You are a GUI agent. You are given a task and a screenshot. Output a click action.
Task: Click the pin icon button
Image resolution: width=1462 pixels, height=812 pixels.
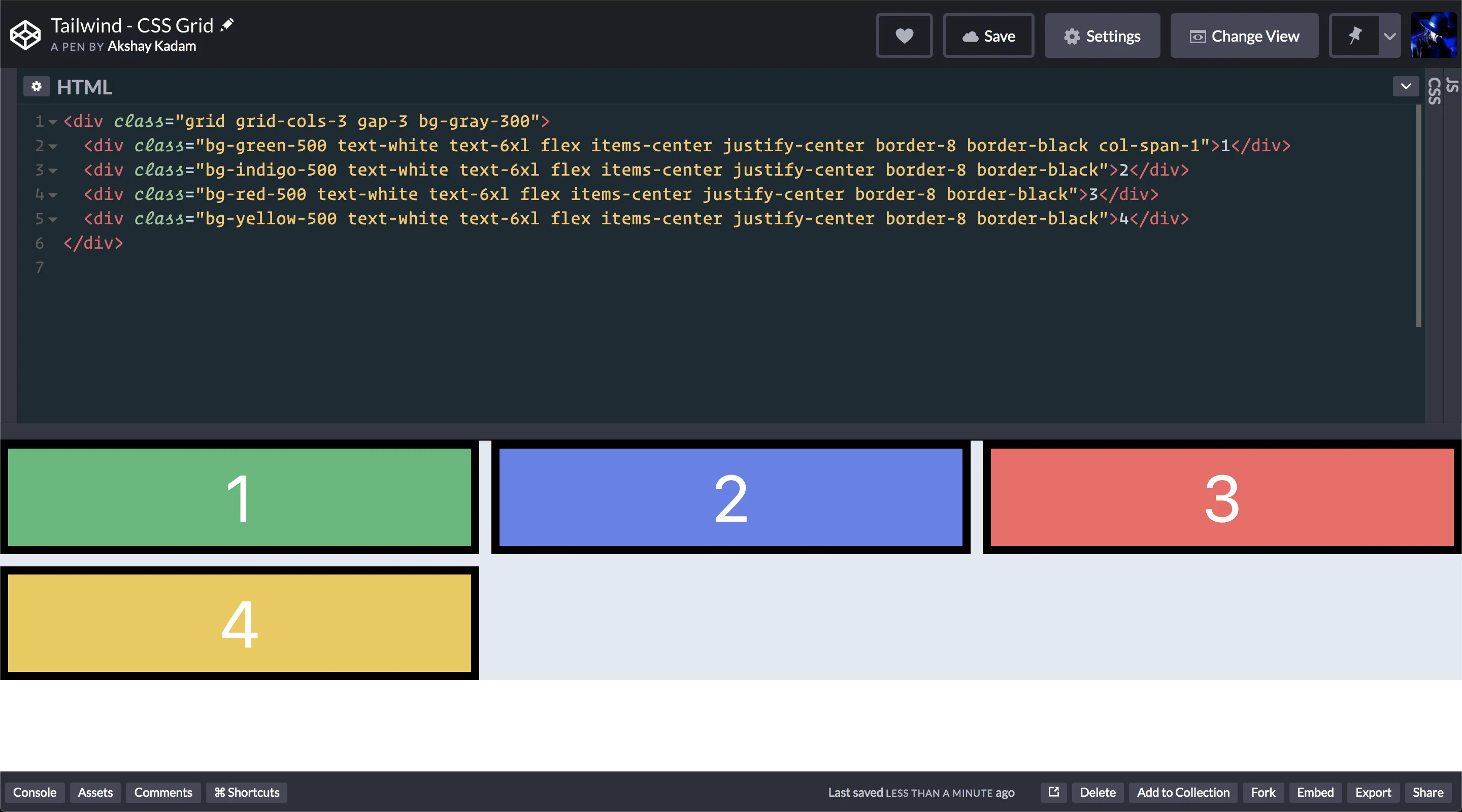[1355, 36]
